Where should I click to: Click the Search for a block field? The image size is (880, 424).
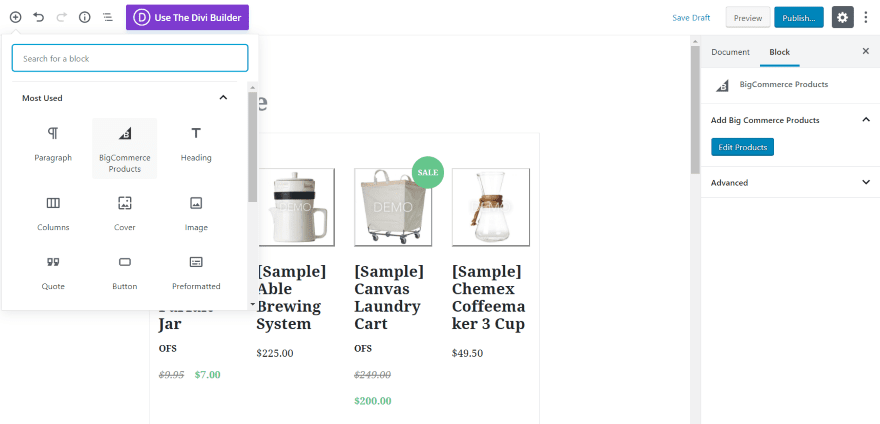click(130, 58)
